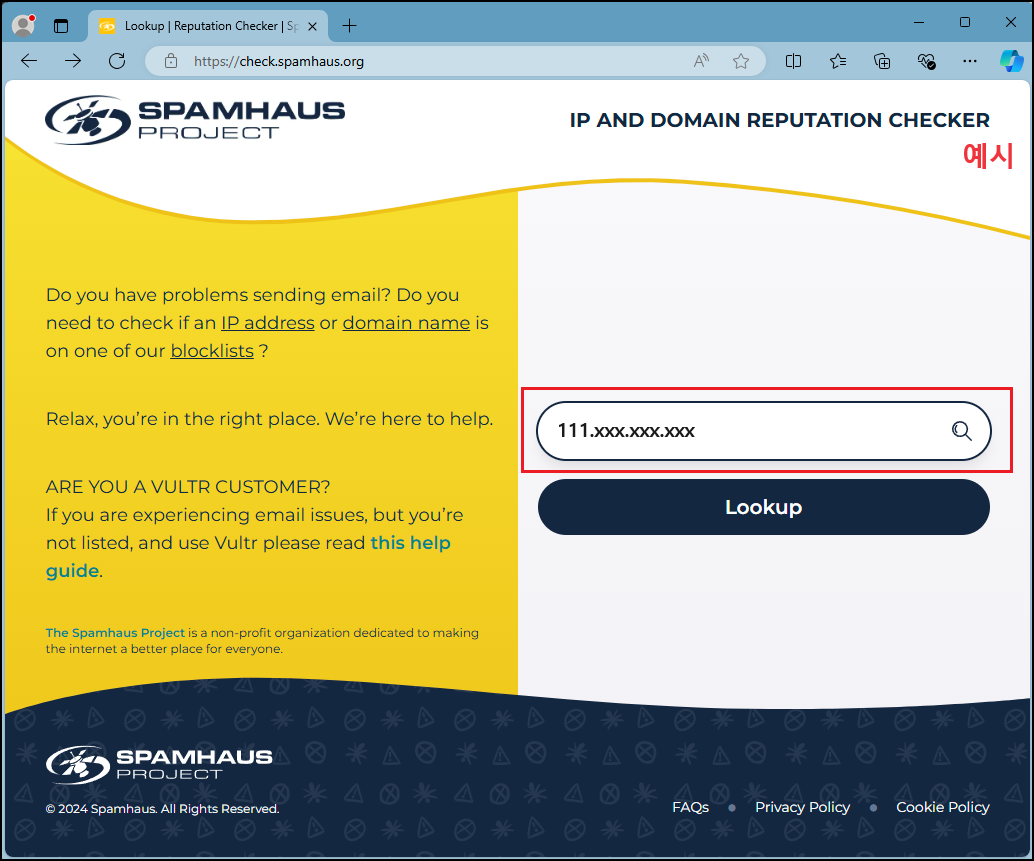This screenshot has height=861, width=1034.
Task: Open Privacy Policy footer link
Action: coord(803,807)
